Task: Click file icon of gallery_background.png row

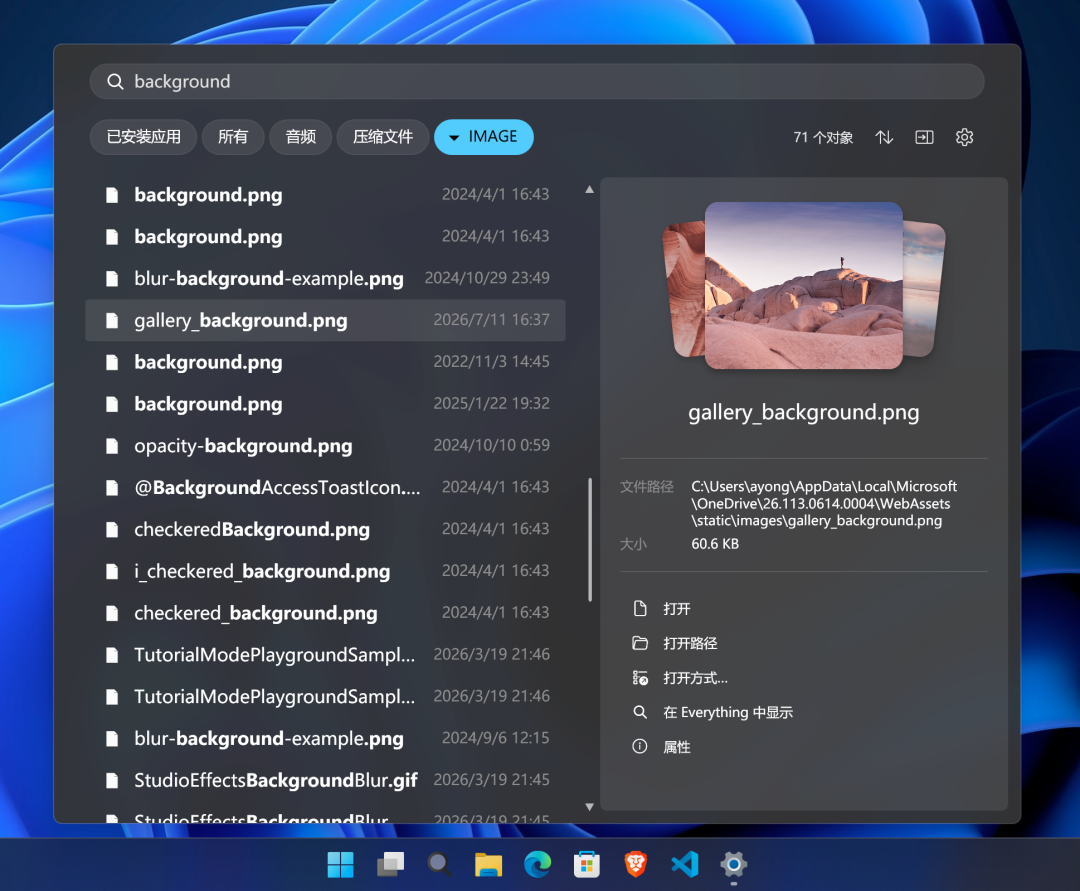Action: (112, 320)
